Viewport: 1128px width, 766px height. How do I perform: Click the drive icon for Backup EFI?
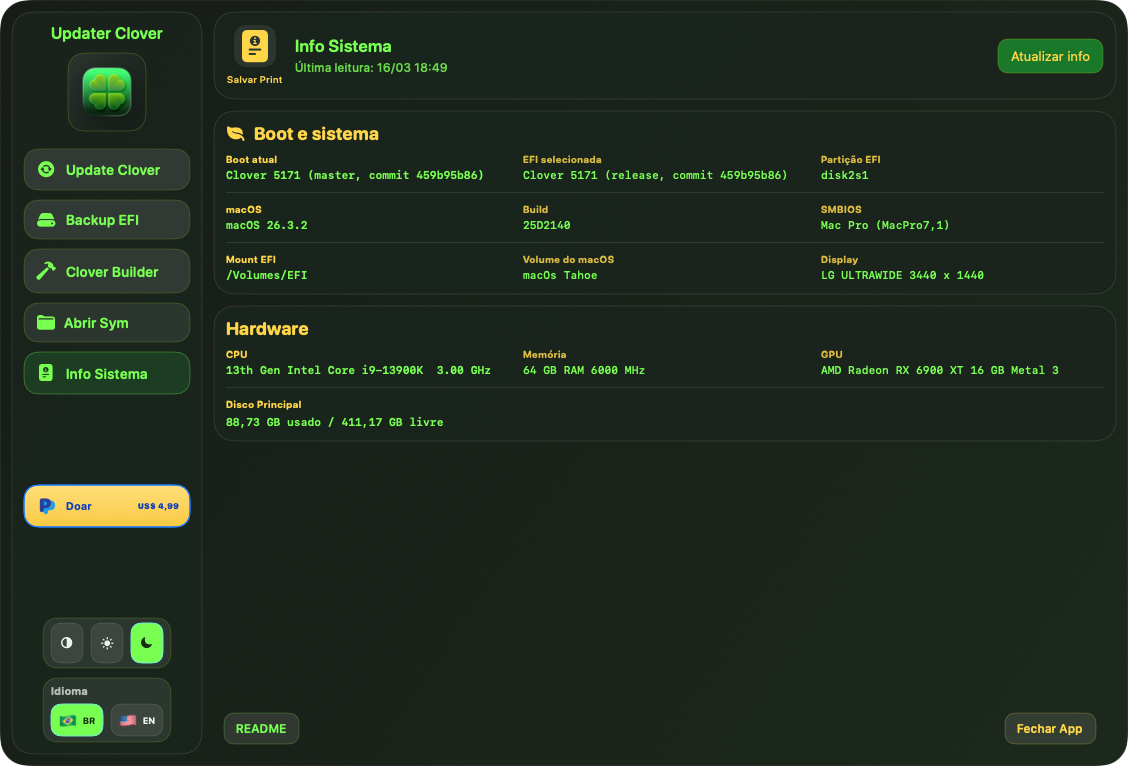point(46,220)
